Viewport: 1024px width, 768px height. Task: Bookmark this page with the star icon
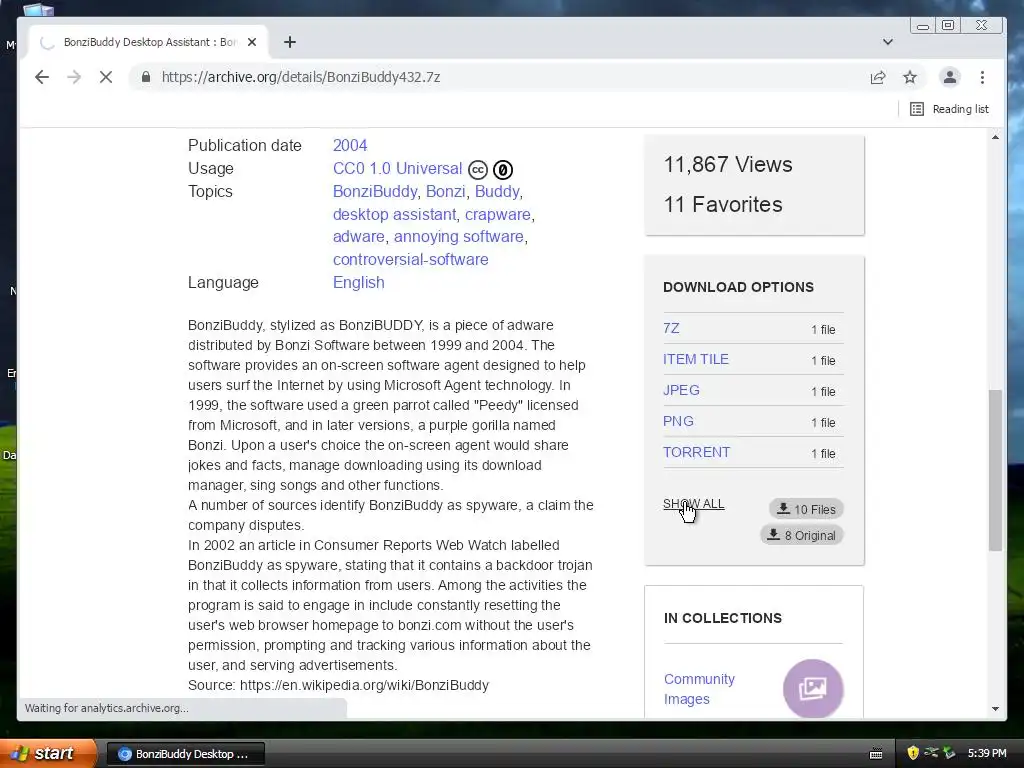(910, 78)
